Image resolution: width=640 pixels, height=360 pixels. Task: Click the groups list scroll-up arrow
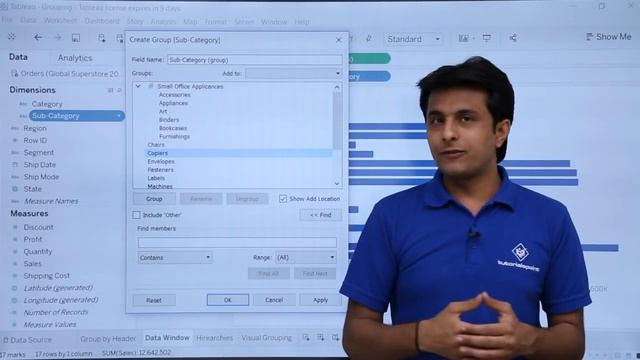337,87
